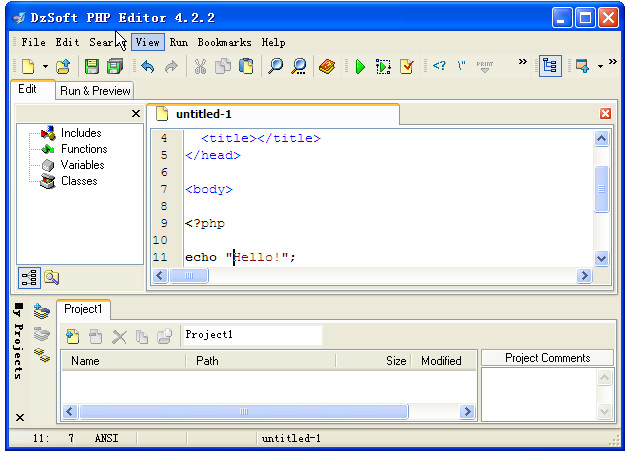
Task: Toggle the tree view button below explorer
Action: [29, 278]
